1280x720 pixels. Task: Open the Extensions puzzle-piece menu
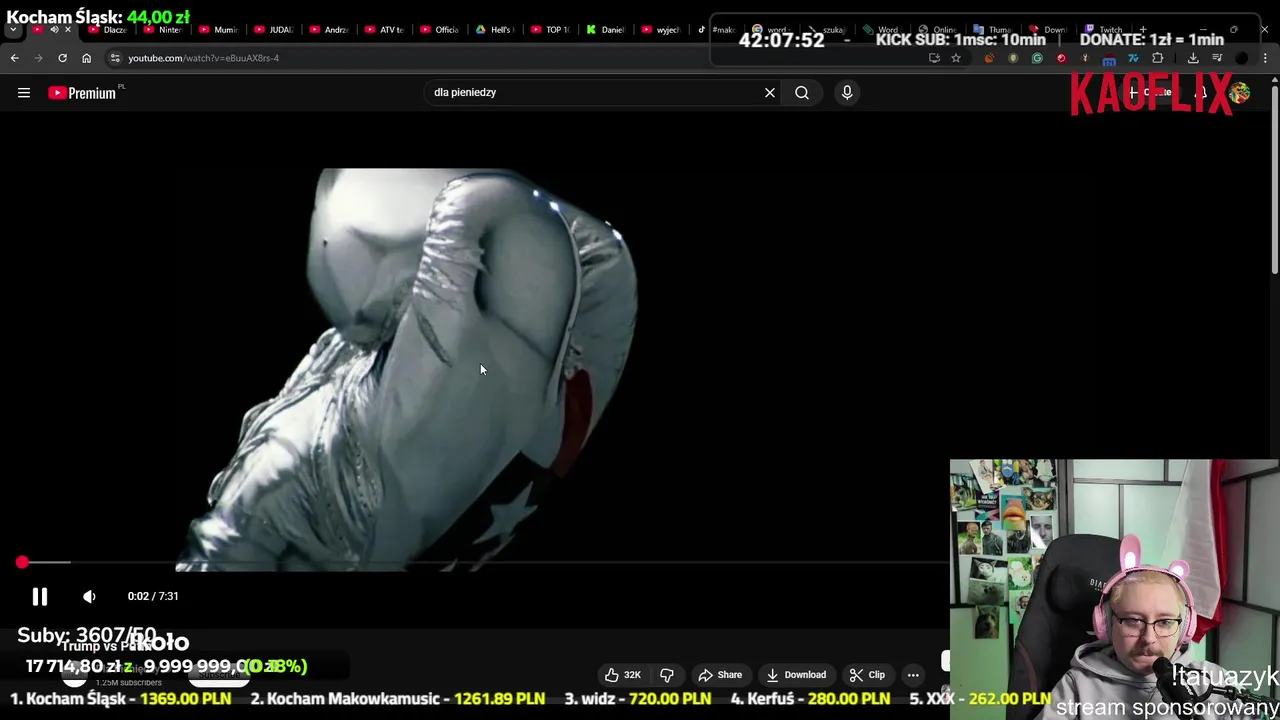1157,58
